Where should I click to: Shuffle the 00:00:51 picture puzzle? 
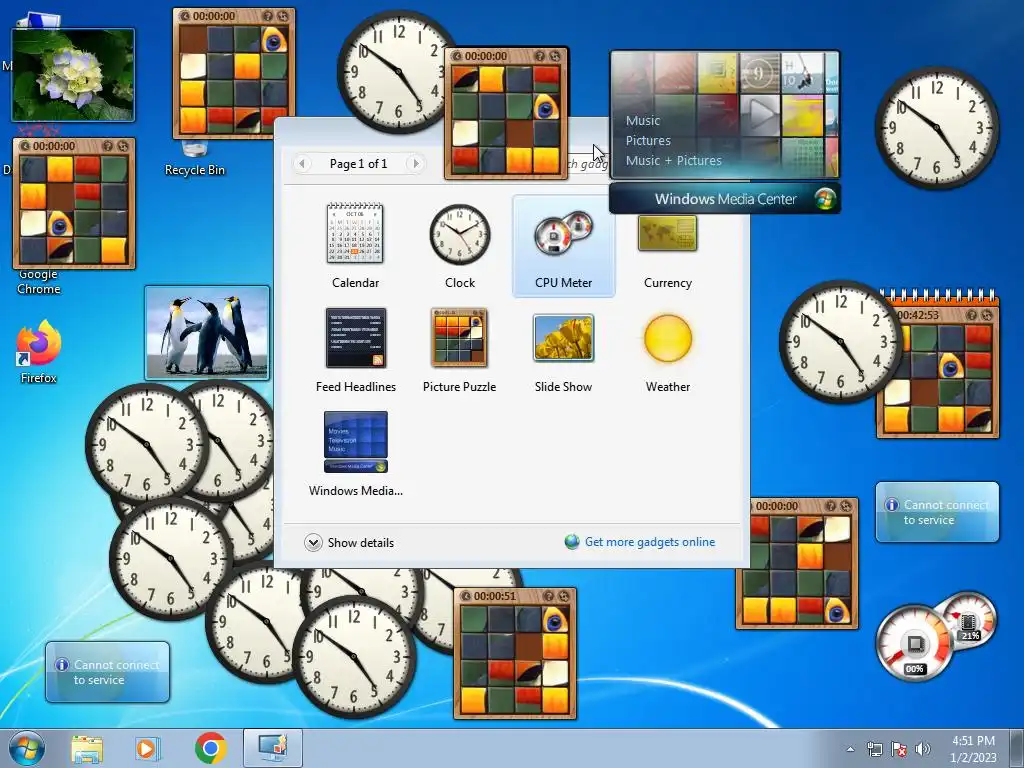coord(563,596)
